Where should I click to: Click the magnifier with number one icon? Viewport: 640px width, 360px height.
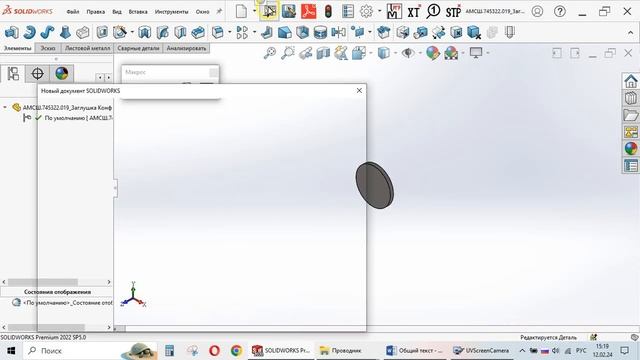pos(433,11)
